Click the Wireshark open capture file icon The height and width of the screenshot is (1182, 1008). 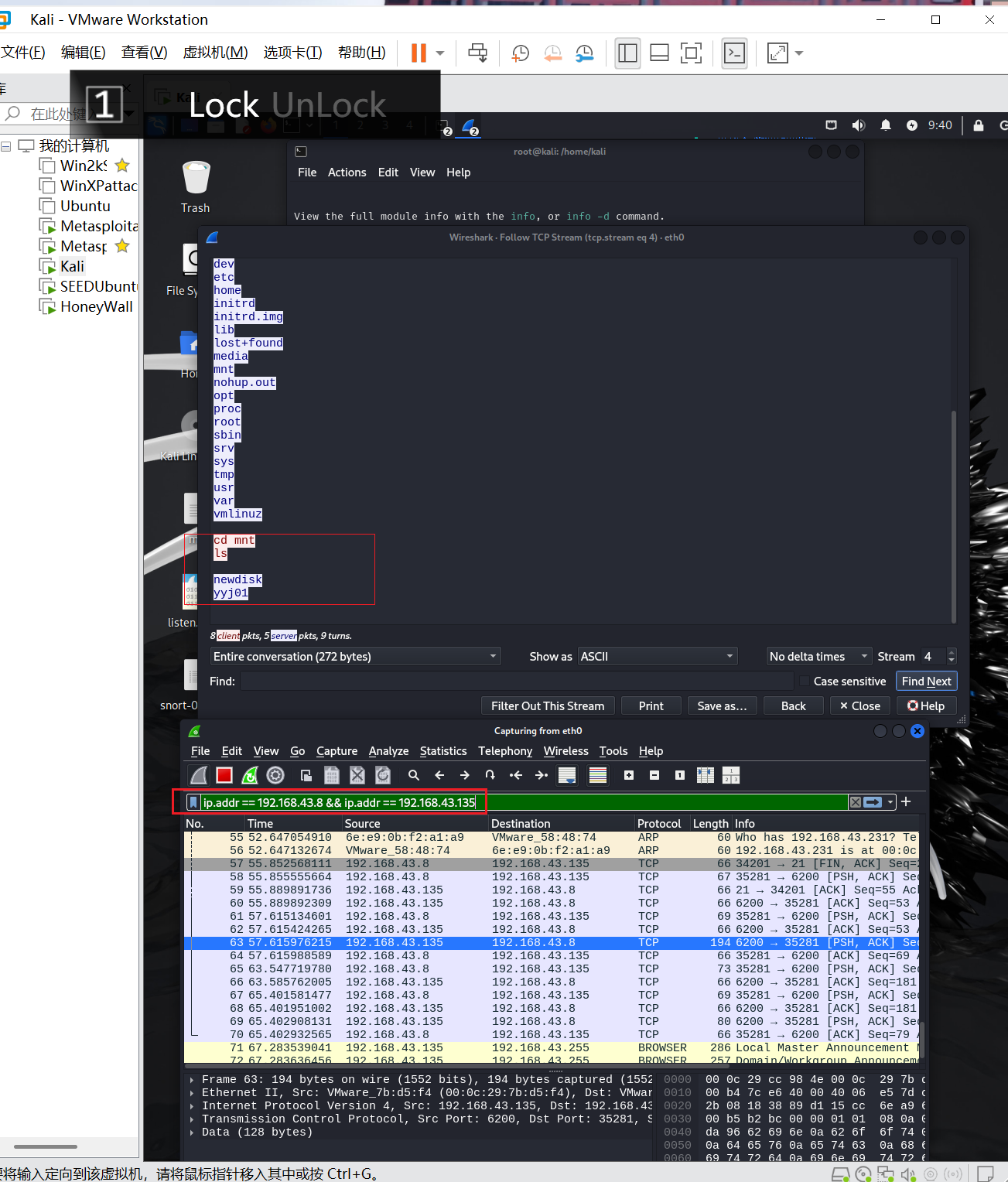[x=306, y=775]
